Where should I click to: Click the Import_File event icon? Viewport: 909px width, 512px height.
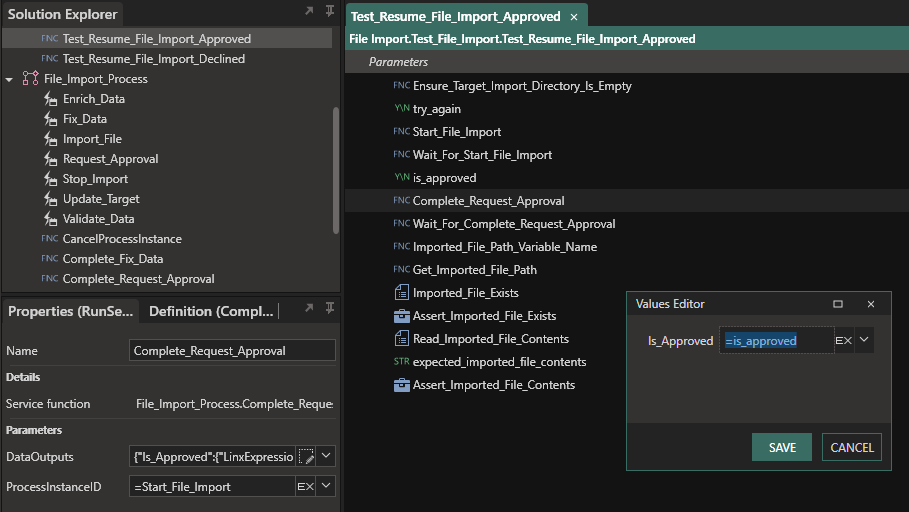(x=50, y=139)
